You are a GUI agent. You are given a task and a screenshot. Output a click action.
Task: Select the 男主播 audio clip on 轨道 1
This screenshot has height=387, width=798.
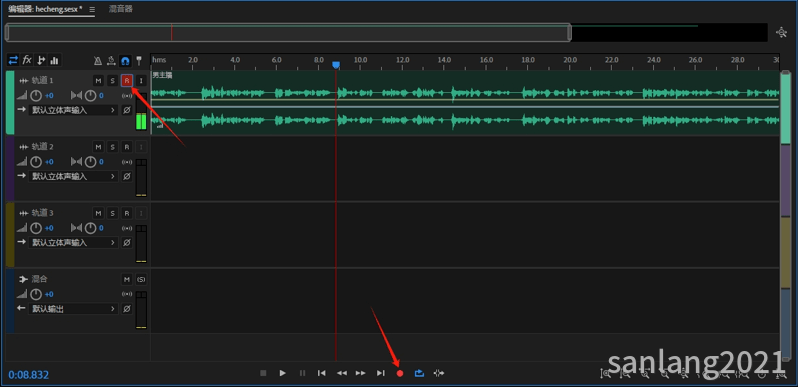click(465, 103)
